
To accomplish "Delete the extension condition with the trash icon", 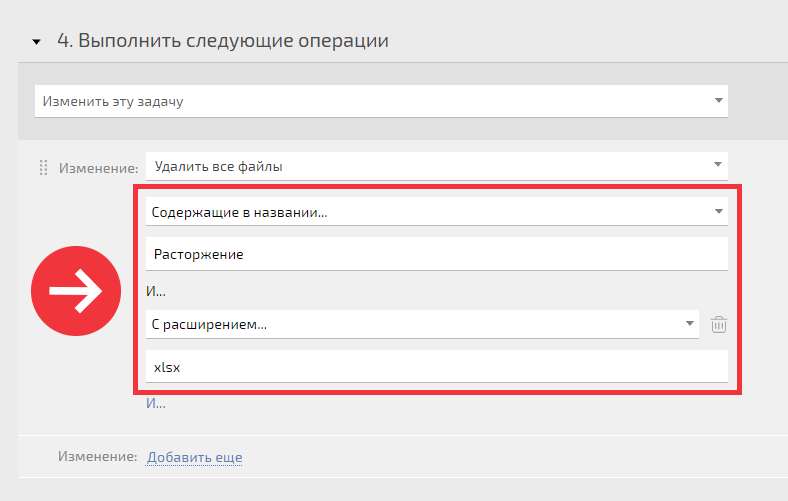I will 719,325.
